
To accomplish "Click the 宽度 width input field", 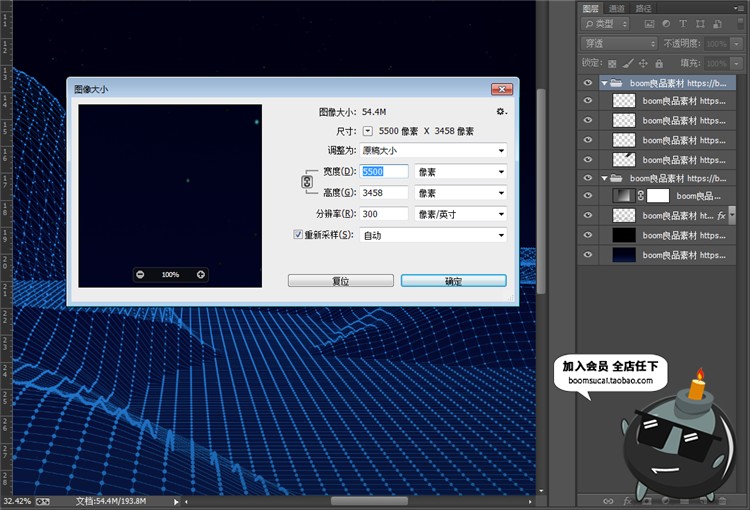I will (x=384, y=171).
